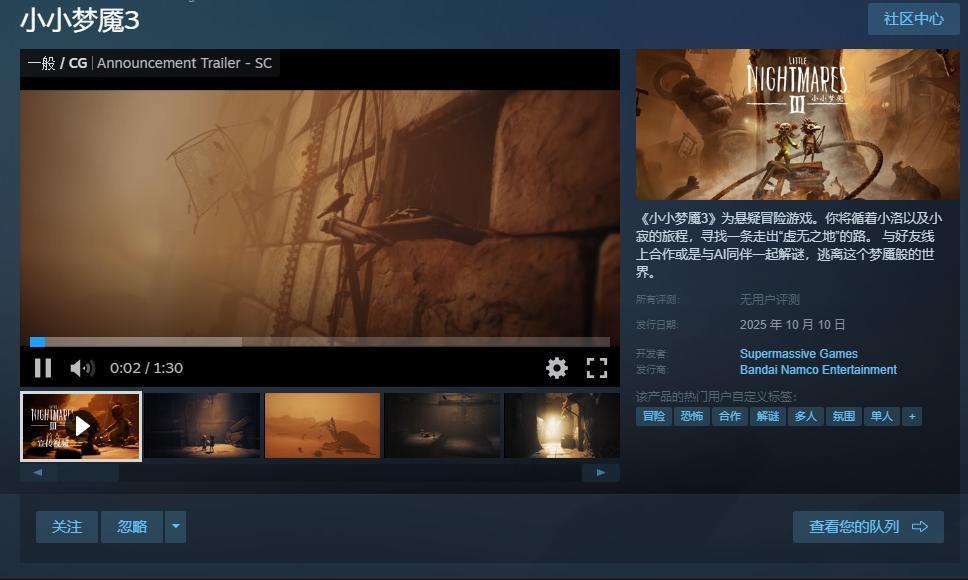Click the 关注 follow button
This screenshot has width=968, height=580.
(67, 527)
